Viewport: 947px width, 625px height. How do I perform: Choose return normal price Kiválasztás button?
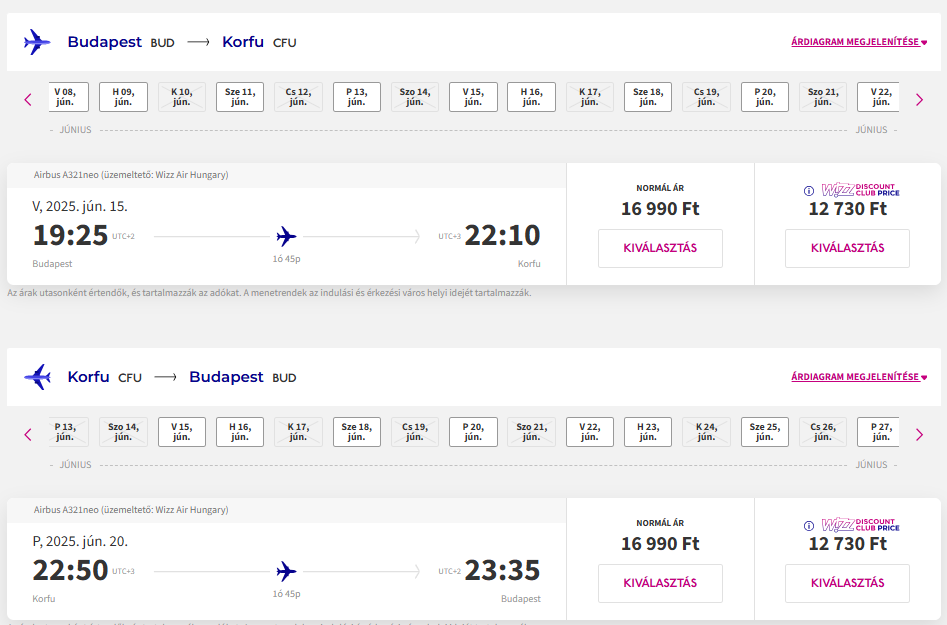tap(660, 583)
